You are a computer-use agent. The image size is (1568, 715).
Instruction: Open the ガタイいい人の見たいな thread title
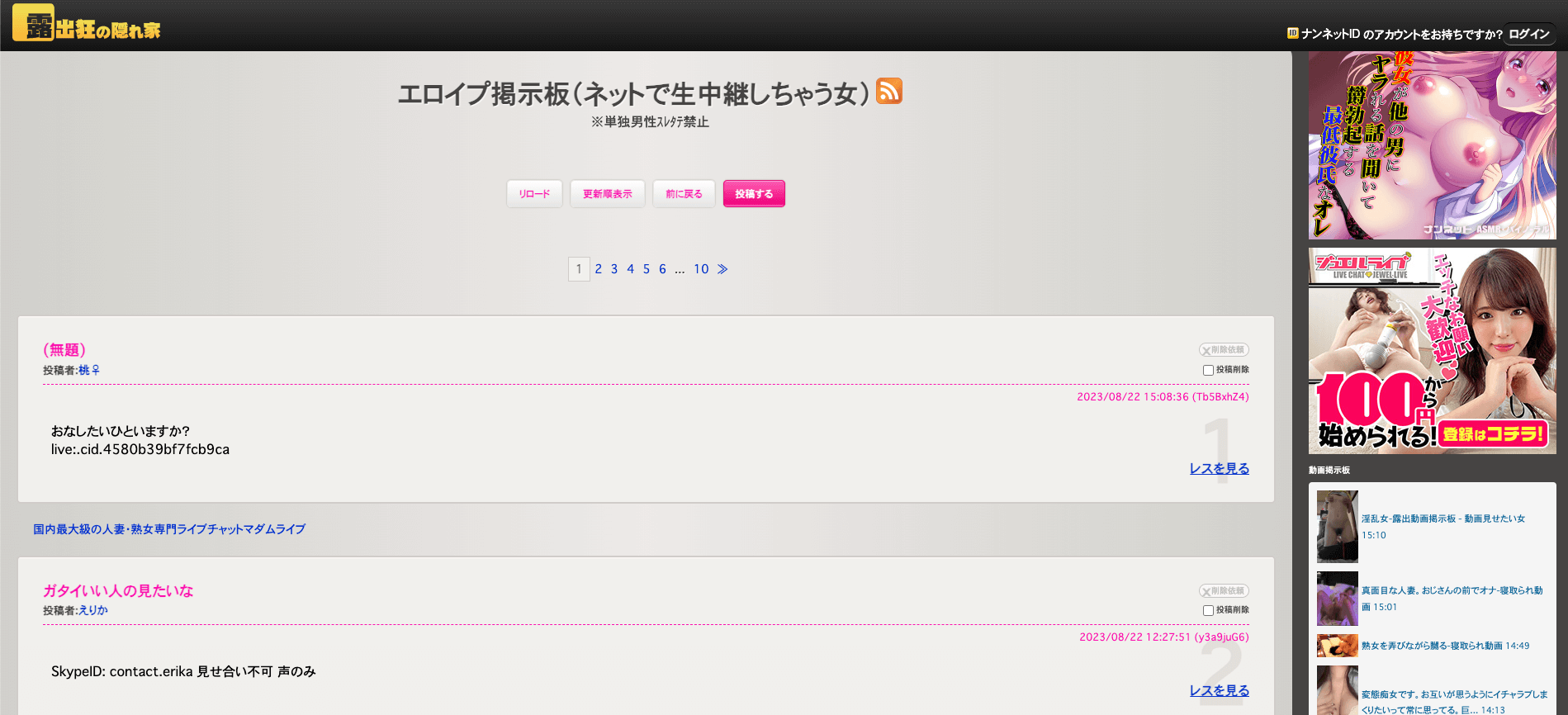point(118,591)
